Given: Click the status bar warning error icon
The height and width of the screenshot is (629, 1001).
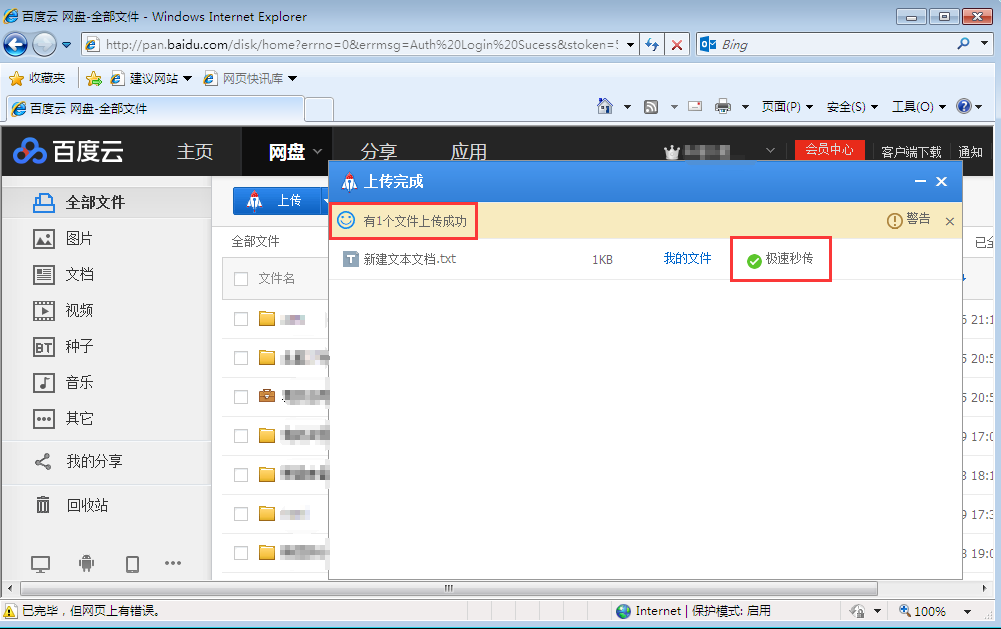Looking at the screenshot, I should point(10,611).
